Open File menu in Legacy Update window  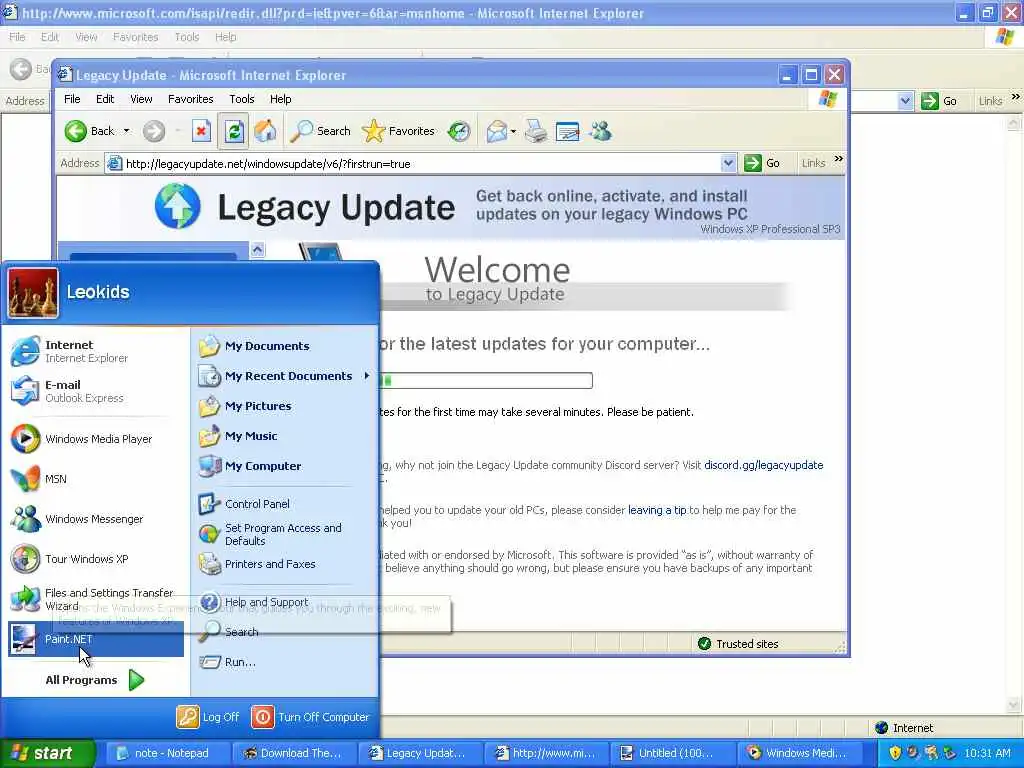point(72,99)
